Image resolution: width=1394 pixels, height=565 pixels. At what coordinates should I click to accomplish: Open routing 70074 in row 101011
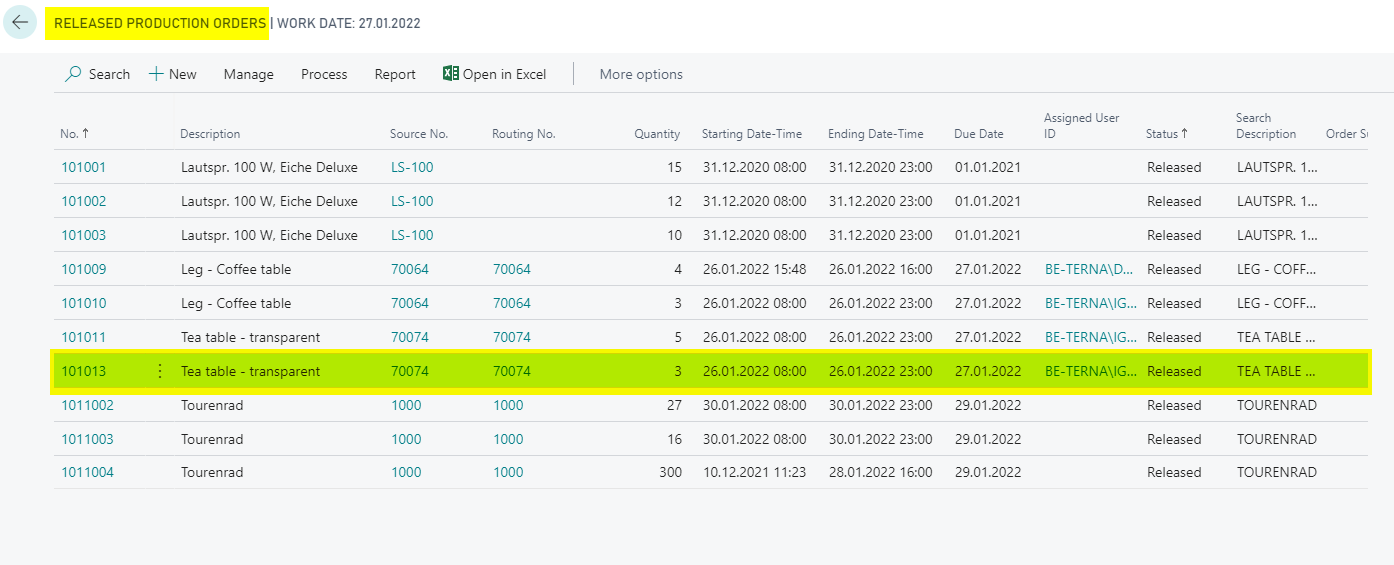click(x=512, y=337)
